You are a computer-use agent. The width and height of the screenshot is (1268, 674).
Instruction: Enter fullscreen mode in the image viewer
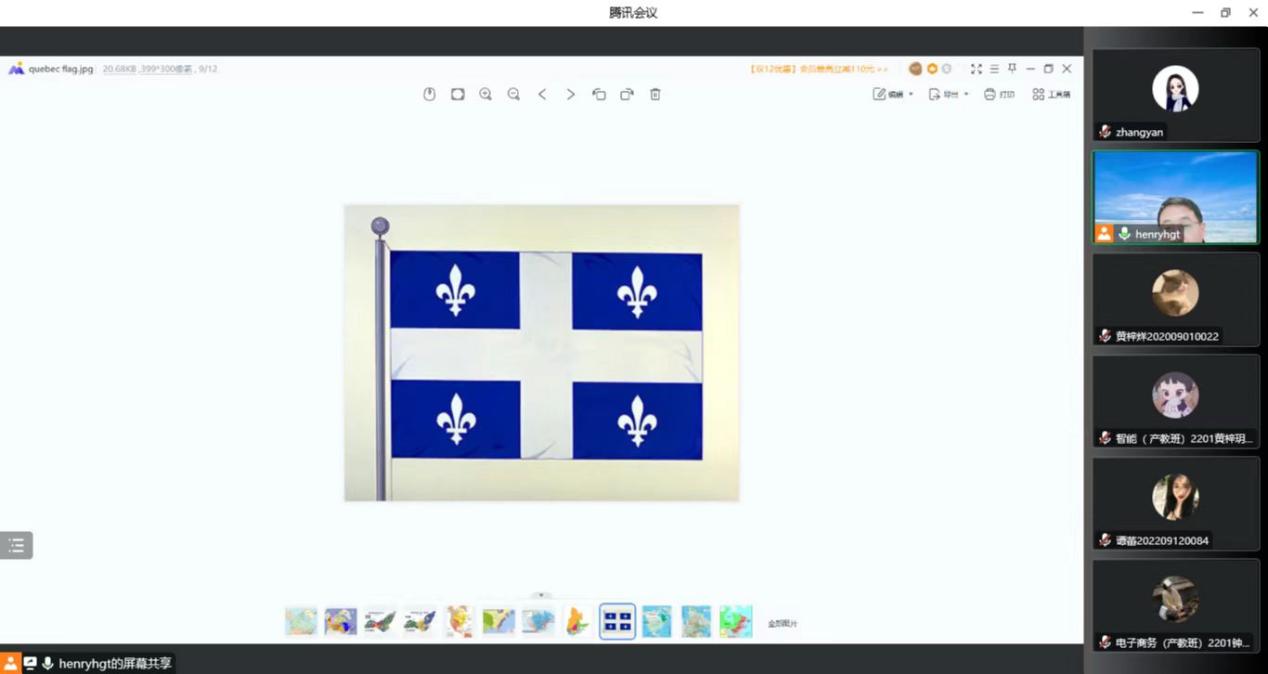coord(976,69)
